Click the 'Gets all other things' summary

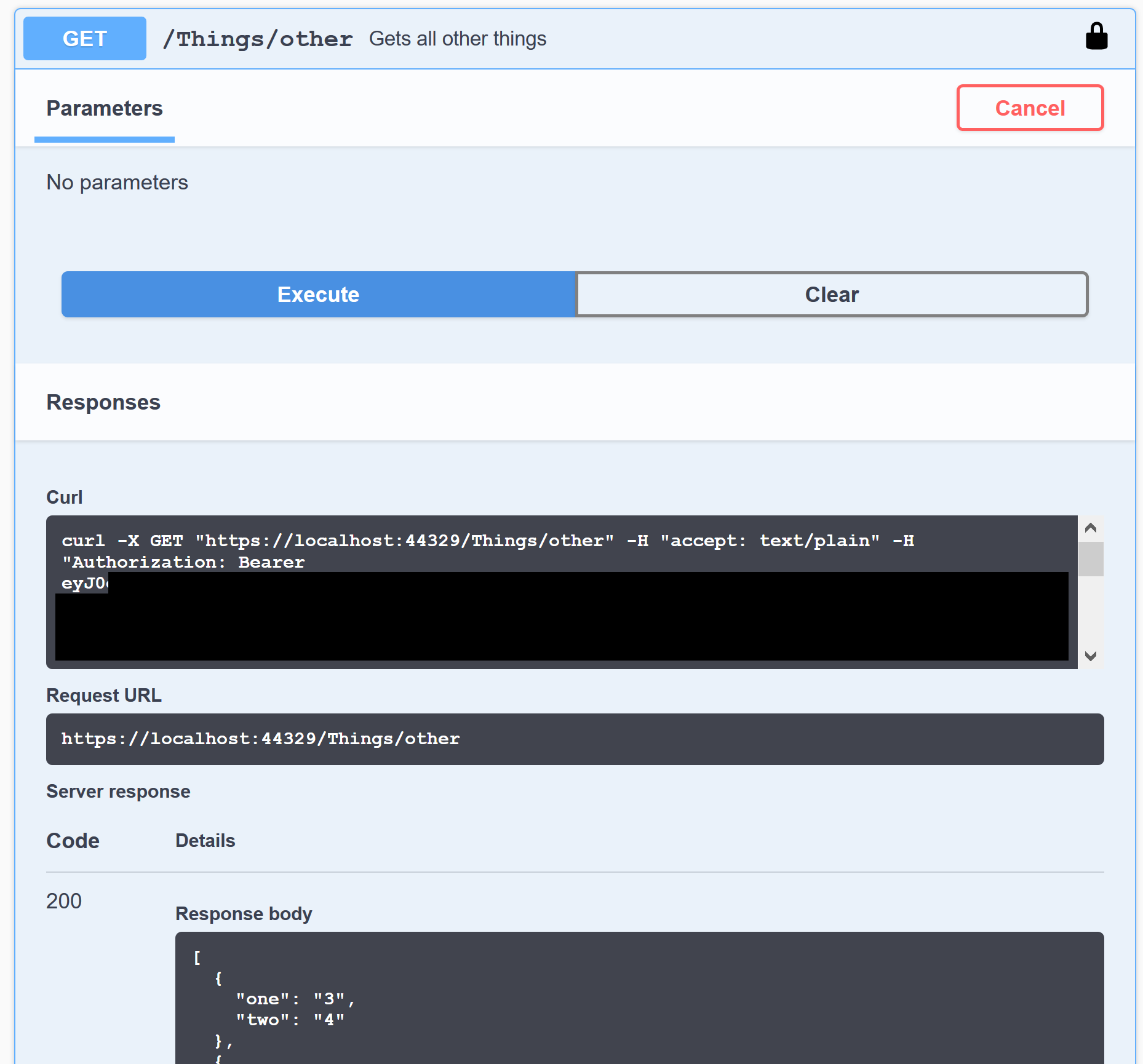(x=457, y=39)
